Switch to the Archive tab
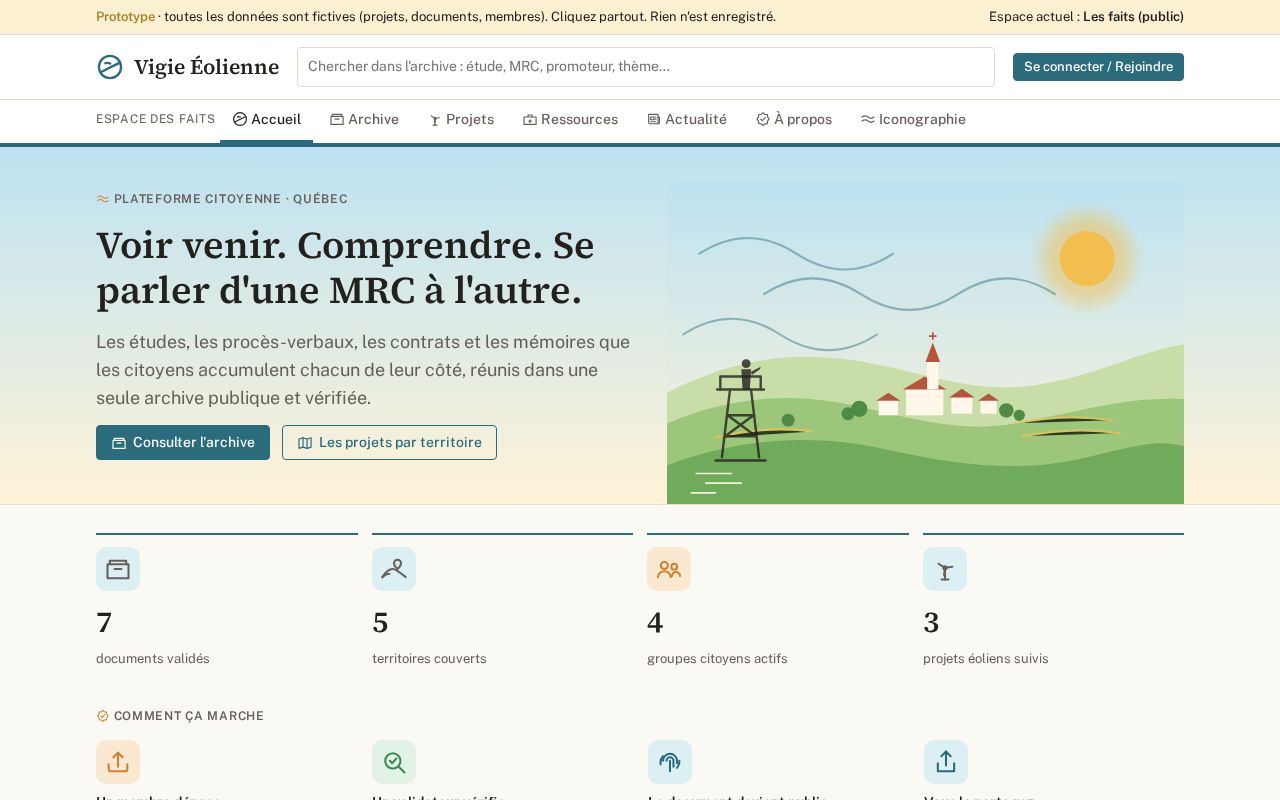 365,120
